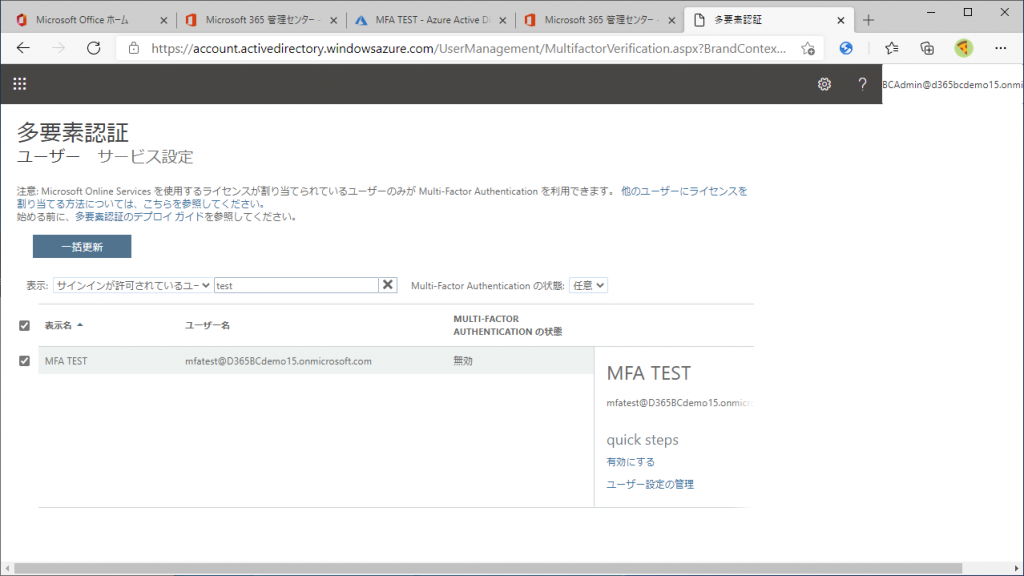The height and width of the screenshot is (576, 1024).
Task: Click the right arrow of horizontal scrollbar
Action: coord(1017,569)
